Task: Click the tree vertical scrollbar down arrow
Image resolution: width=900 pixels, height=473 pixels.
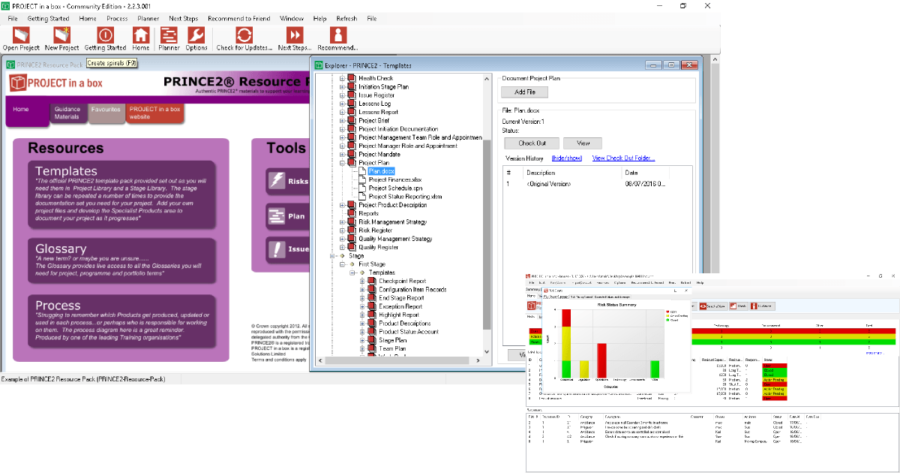Action: pos(487,351)
